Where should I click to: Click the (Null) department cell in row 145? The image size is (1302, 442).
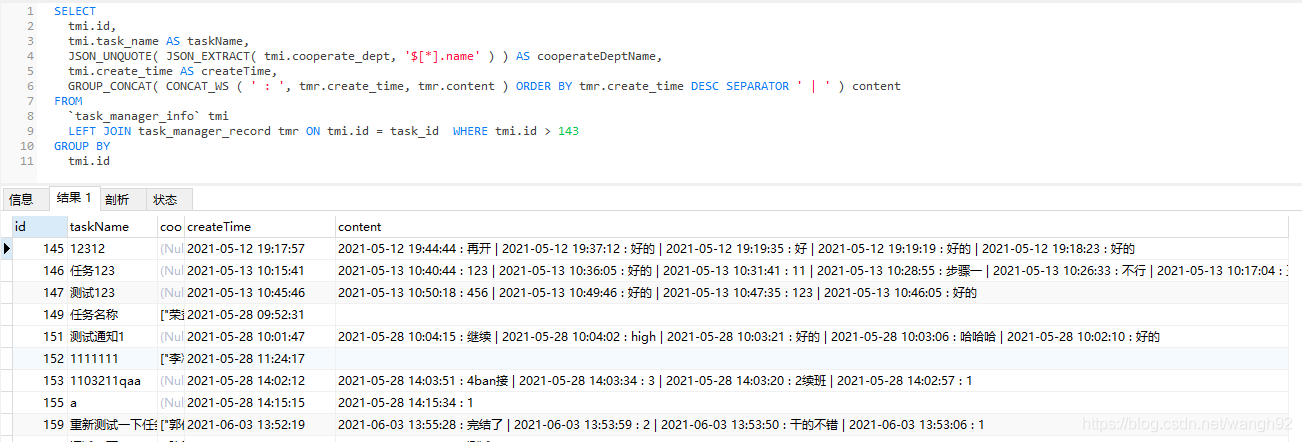[171, 248]
